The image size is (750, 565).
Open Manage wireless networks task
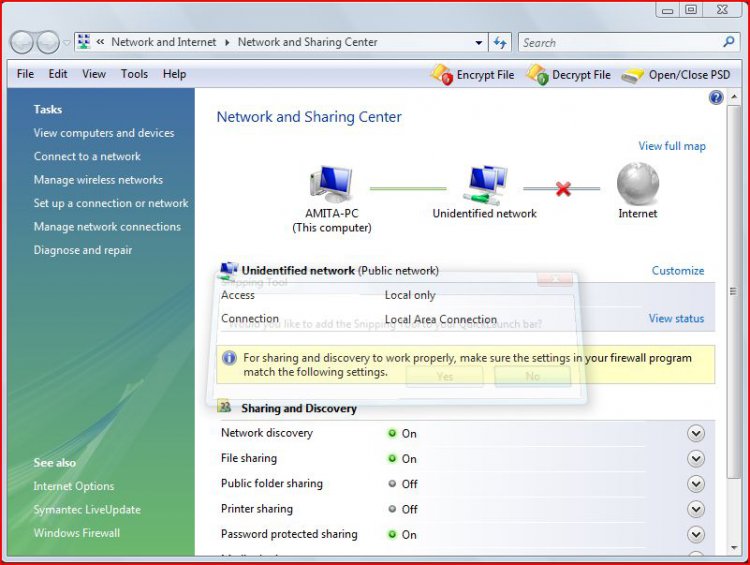(x=98, y=180)
